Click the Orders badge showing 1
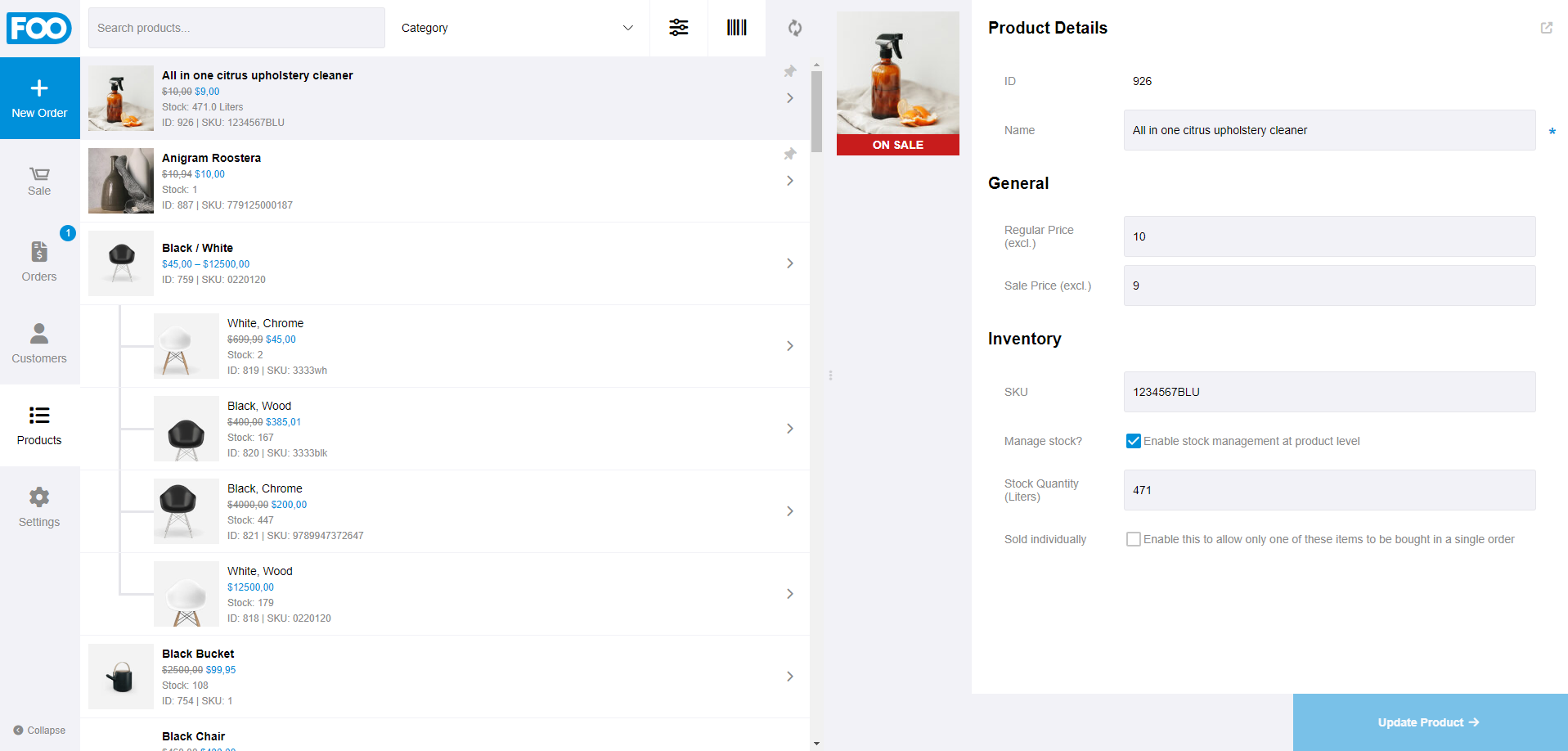1568x751 pixels. click(68, 233)
